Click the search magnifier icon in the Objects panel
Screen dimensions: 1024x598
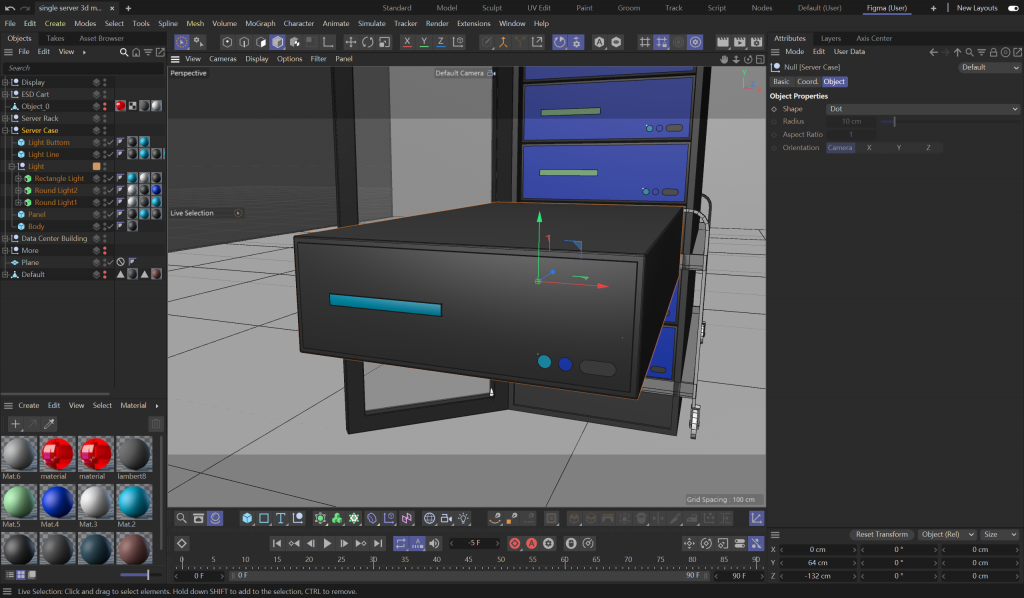tap(123, 51)
